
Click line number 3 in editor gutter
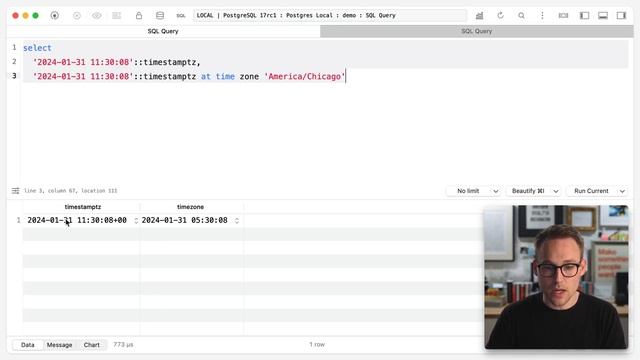pyautogui.click(x=14, y=76)
